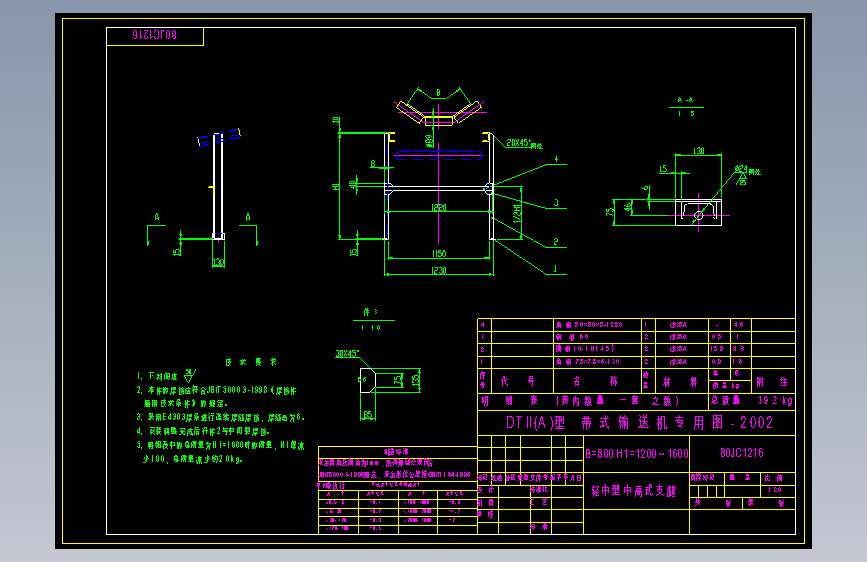This screenshot has height=562, width=867.
Task: Click the 1150 dimension in front view
Action: (438, 253)
